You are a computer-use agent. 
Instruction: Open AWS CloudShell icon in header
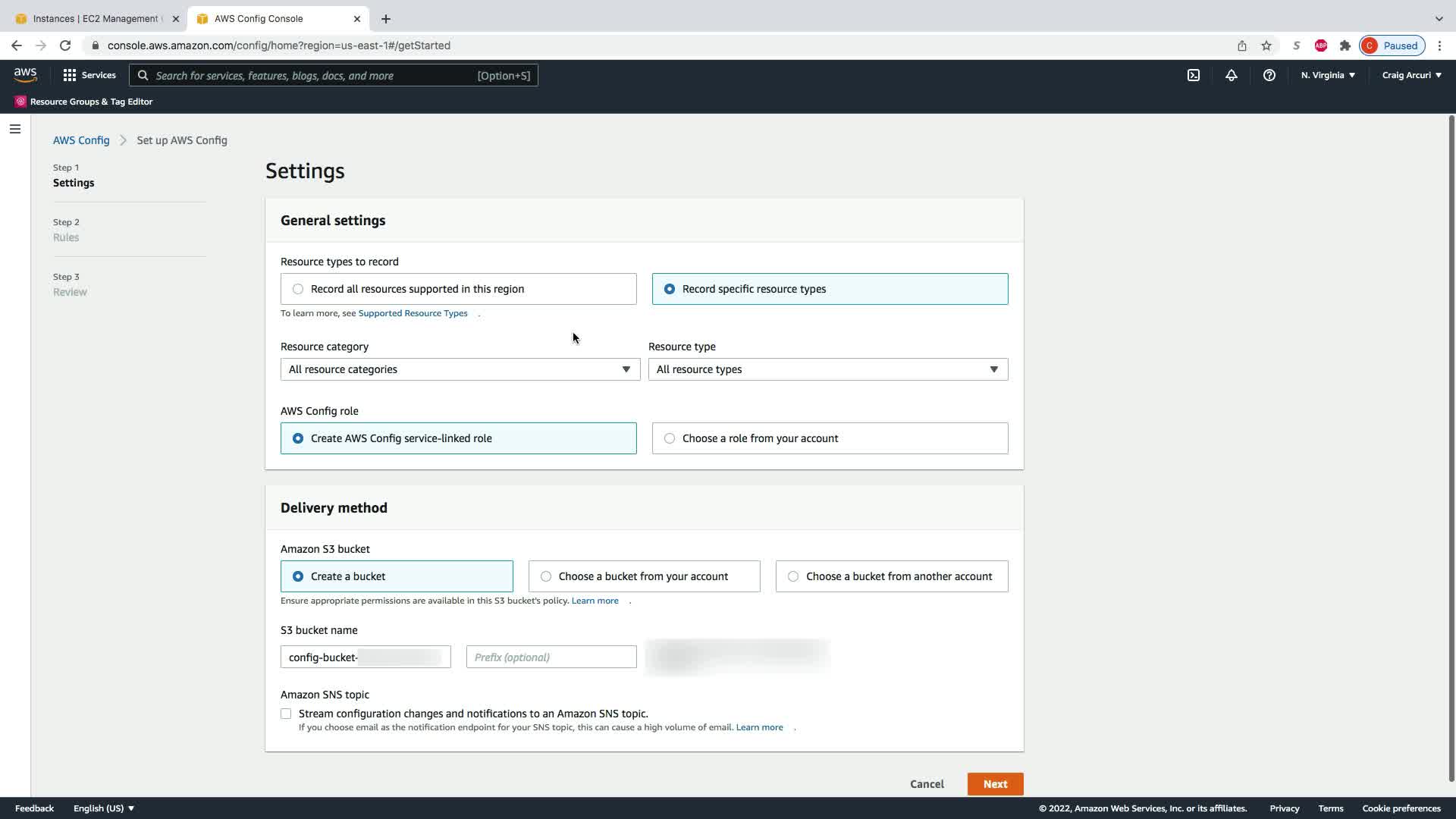pyautogui.click(x=1194, y=75)
